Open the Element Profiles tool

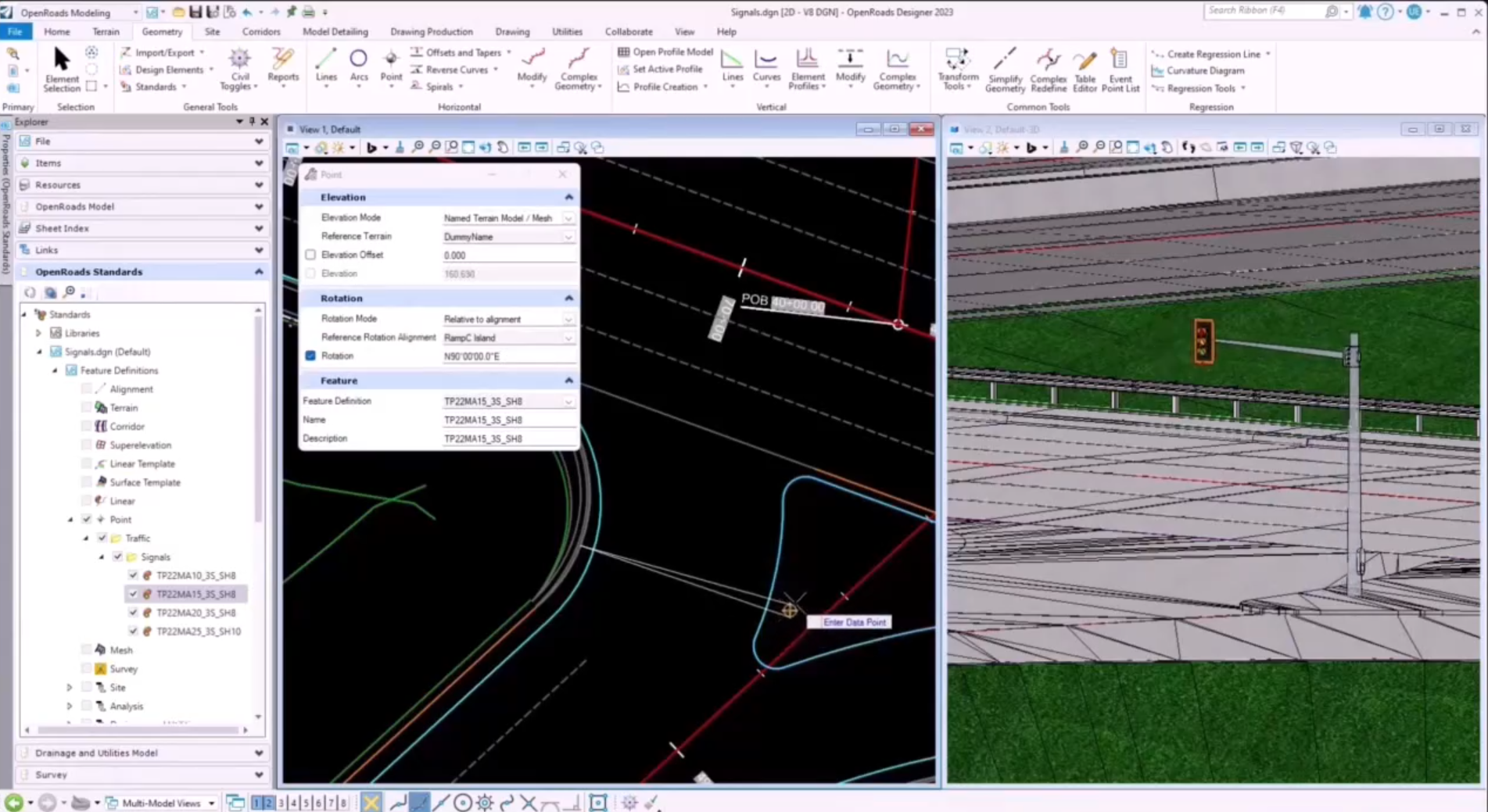click(x=807, y=70)
